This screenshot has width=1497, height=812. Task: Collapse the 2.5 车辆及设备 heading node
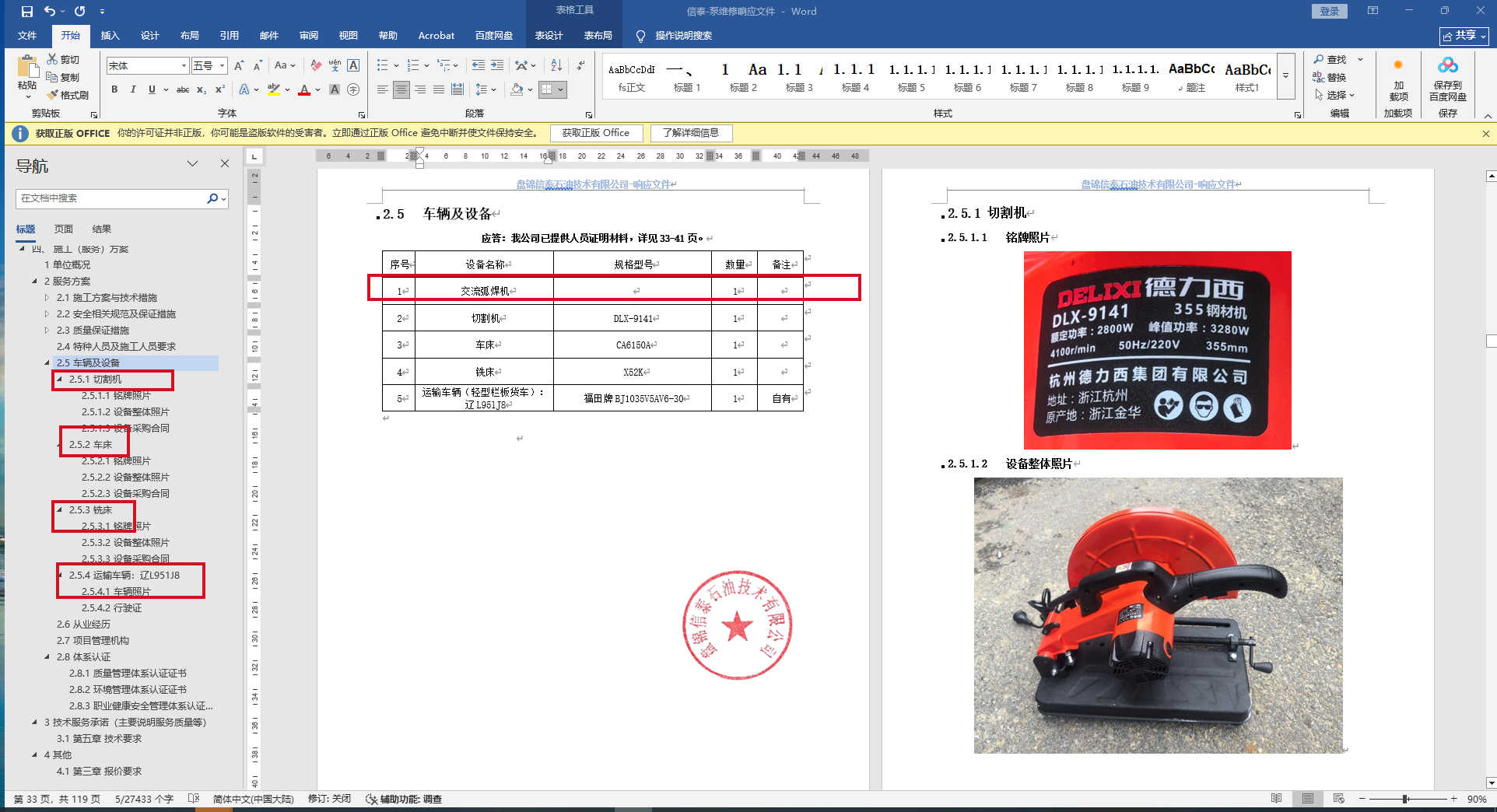pyautogui.click(x=47, y=363)
